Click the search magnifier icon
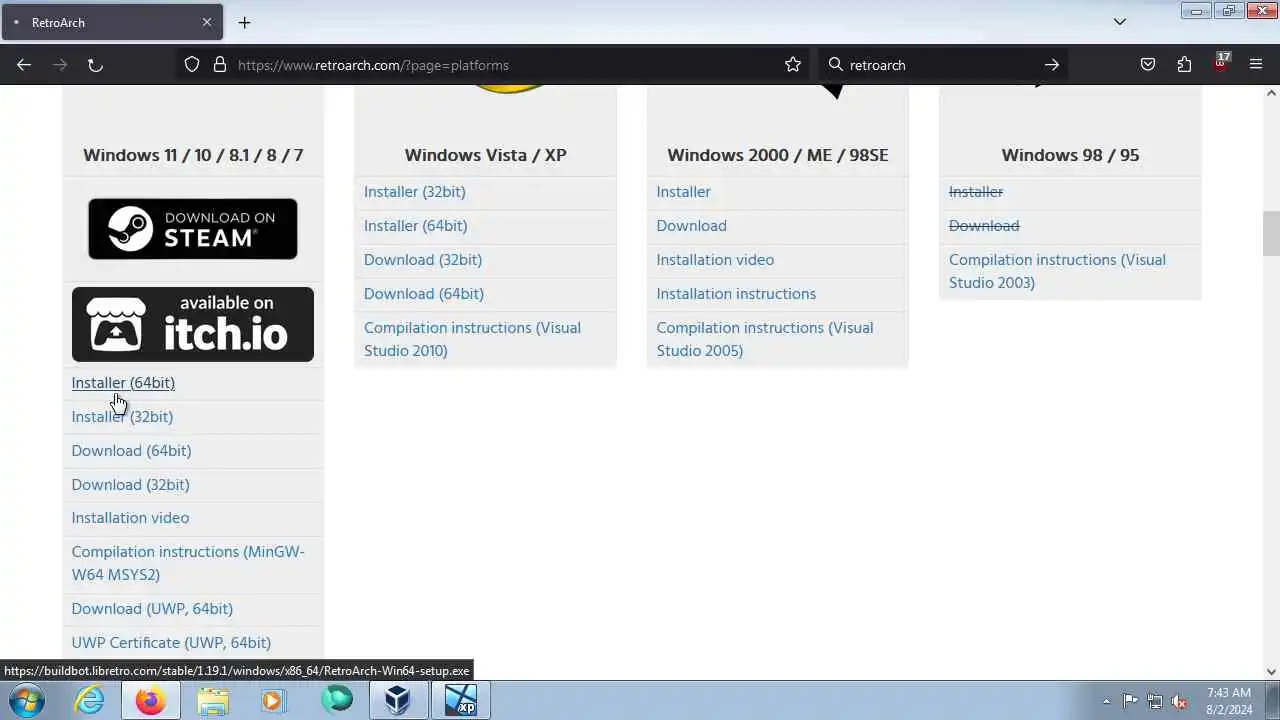Image resolution: width=1280 pixels, height=720 pixels. pos(836,65)
